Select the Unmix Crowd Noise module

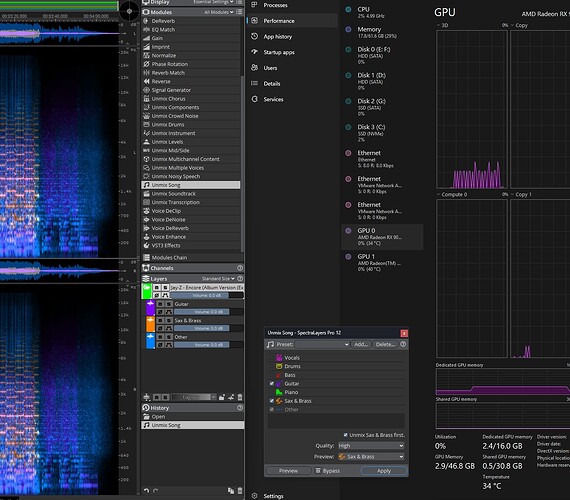tap(190, 116)
